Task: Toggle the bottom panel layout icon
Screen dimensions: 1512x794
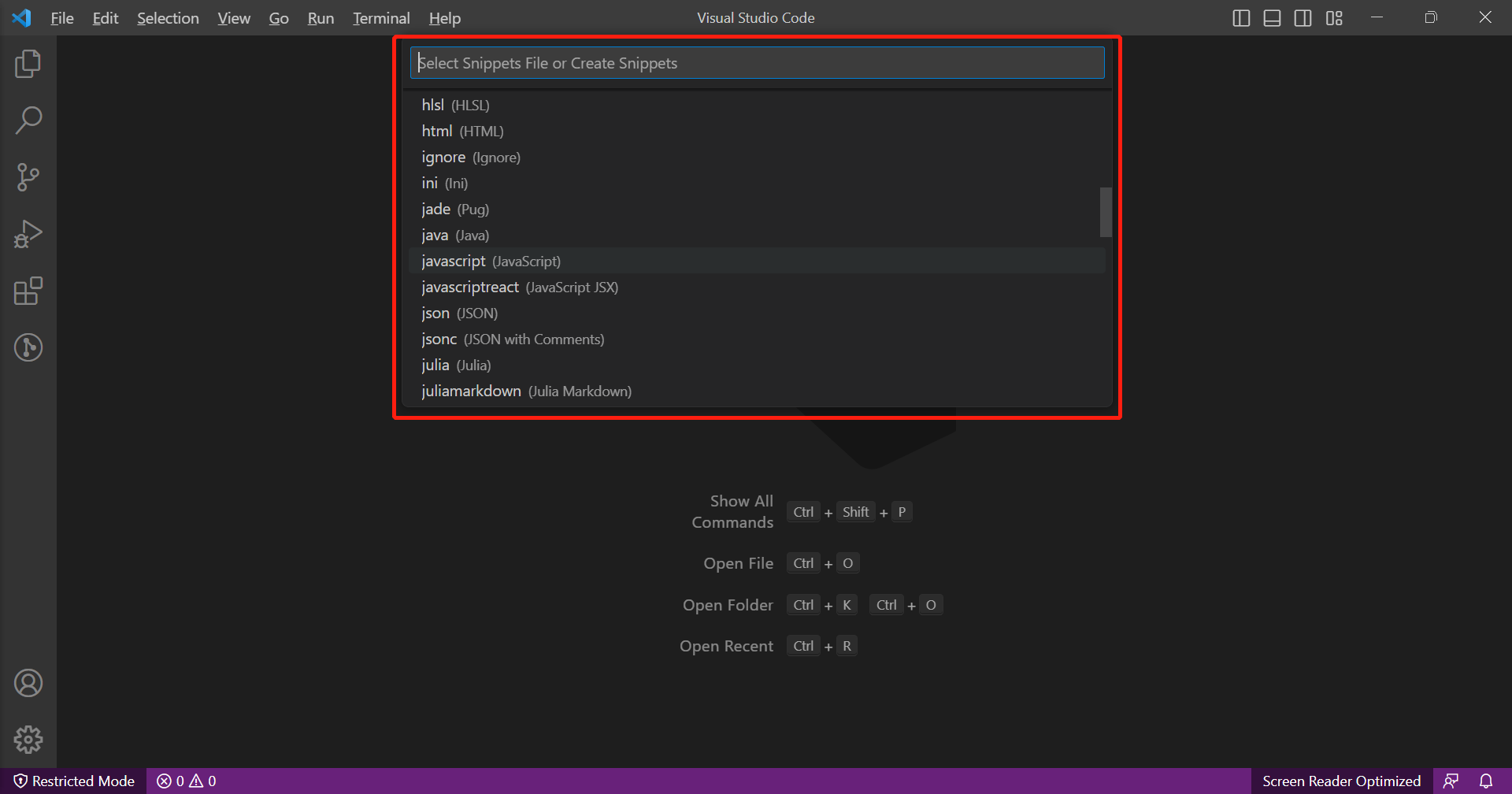Action: pos(1272,18)
